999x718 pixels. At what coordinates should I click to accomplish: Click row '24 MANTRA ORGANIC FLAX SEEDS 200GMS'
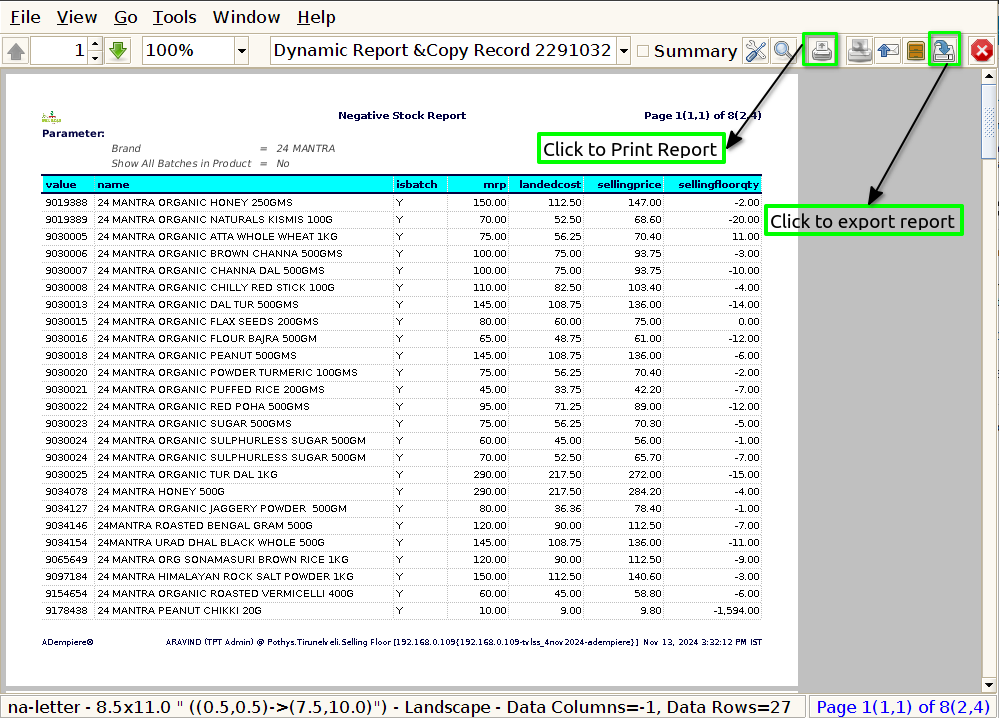[401, 322]
